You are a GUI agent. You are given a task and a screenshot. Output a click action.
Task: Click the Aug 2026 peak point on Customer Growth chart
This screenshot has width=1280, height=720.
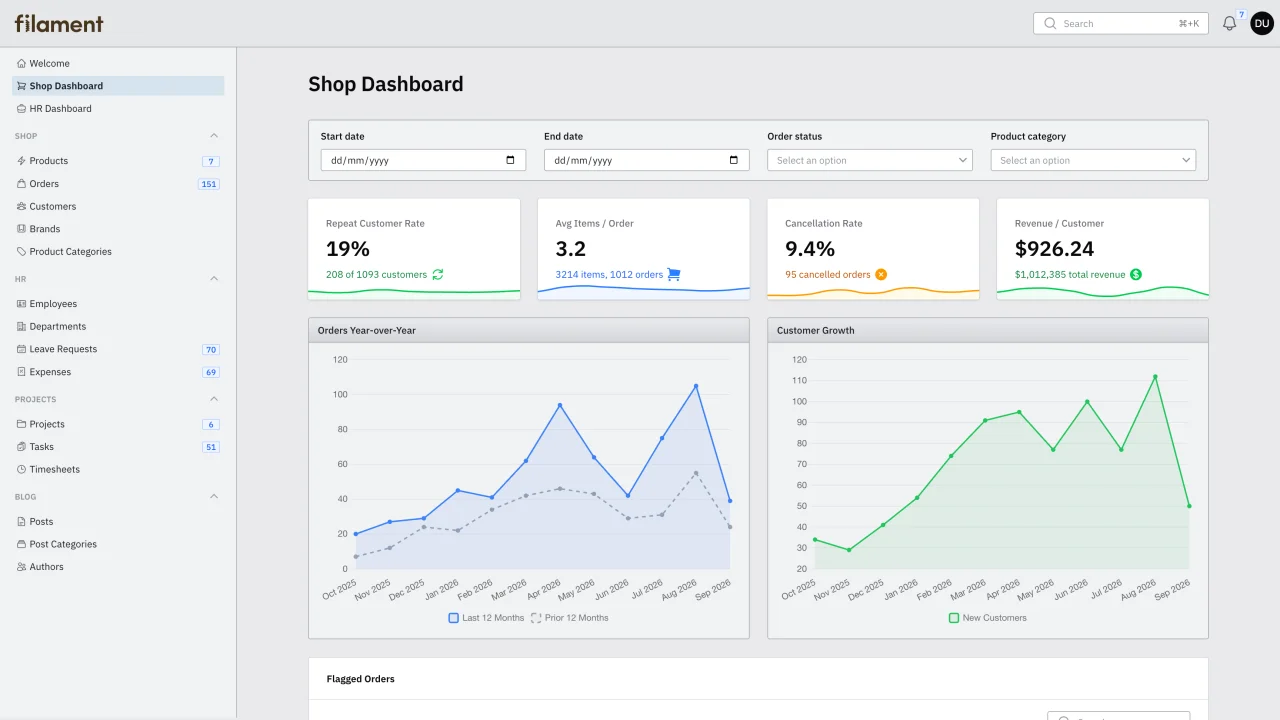(x=1155, y=377)
